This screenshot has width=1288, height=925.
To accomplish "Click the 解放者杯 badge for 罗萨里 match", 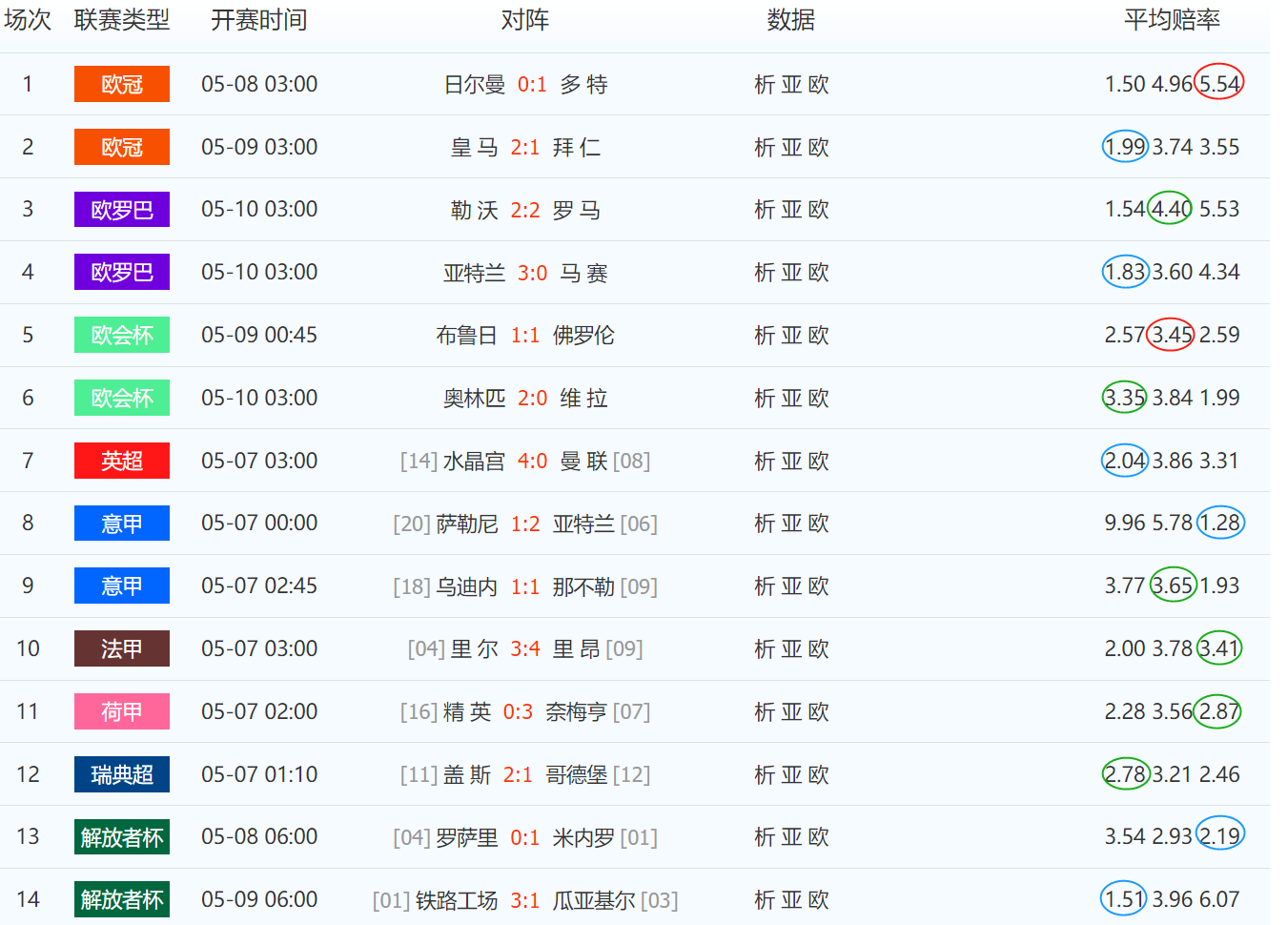I will [x=122, y=837].
